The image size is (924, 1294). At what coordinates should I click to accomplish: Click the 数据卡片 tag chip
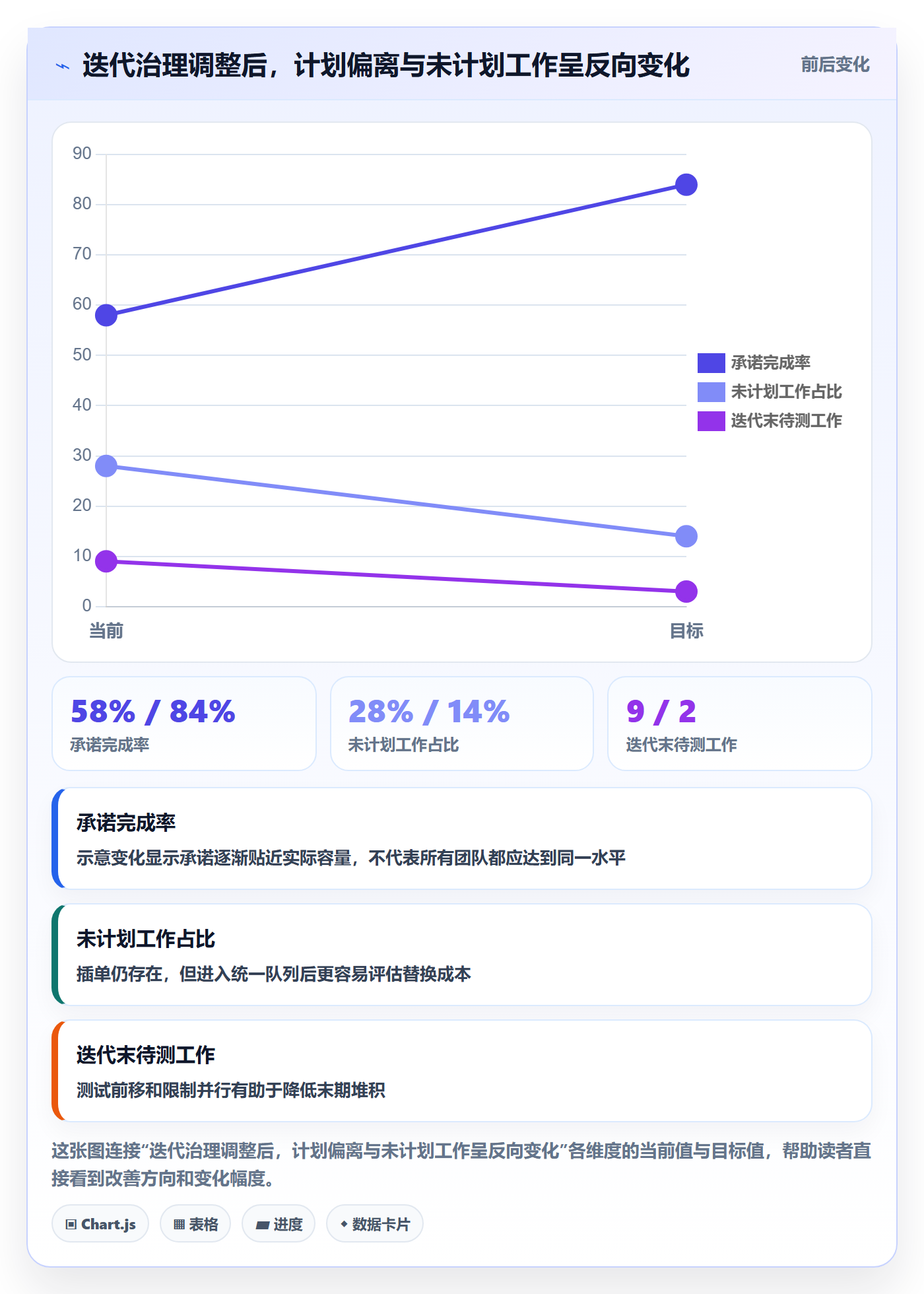pos(375,1224)
